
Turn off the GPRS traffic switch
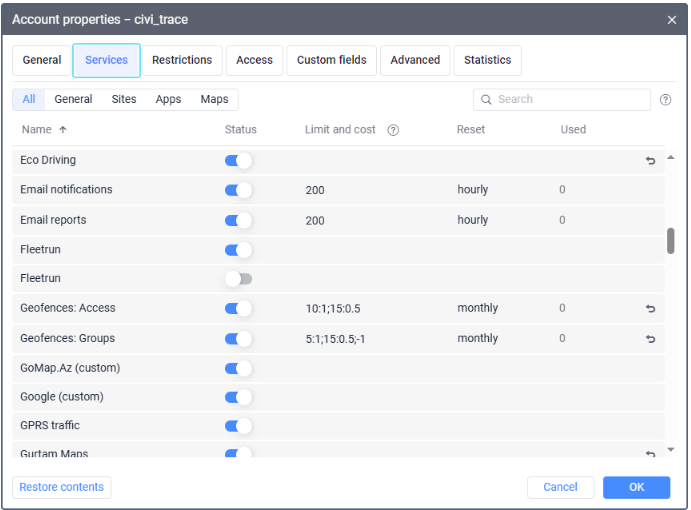point(238,426)
